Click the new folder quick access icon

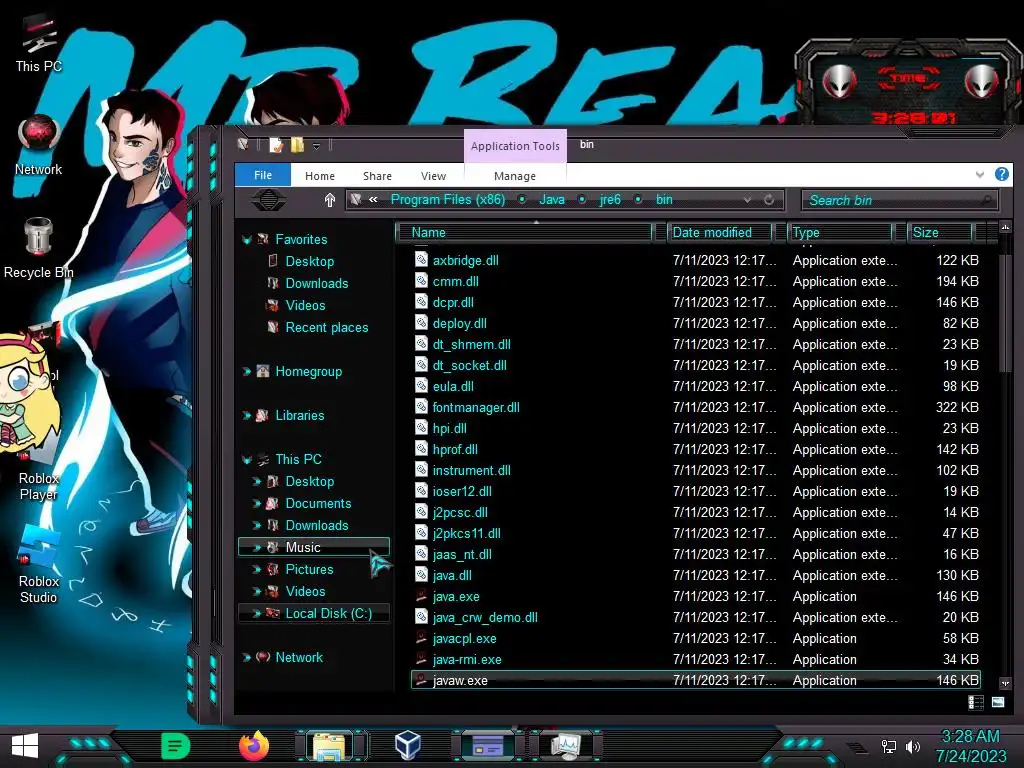click(x=297, y=144)
